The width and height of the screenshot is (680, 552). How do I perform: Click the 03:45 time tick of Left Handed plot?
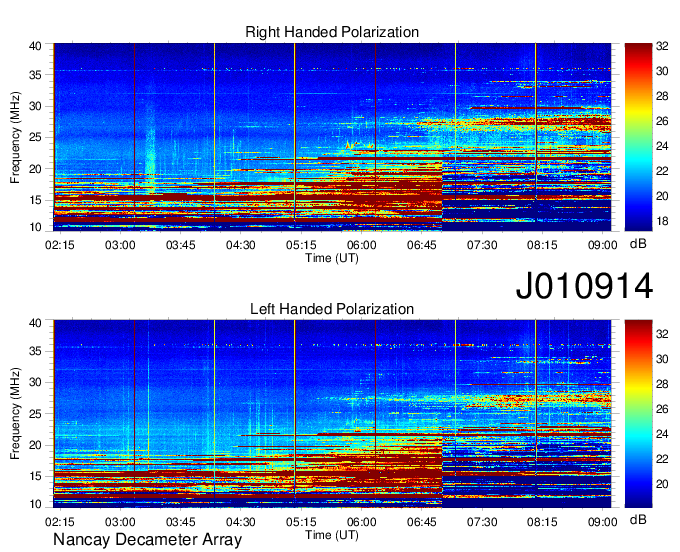[180, 522]
